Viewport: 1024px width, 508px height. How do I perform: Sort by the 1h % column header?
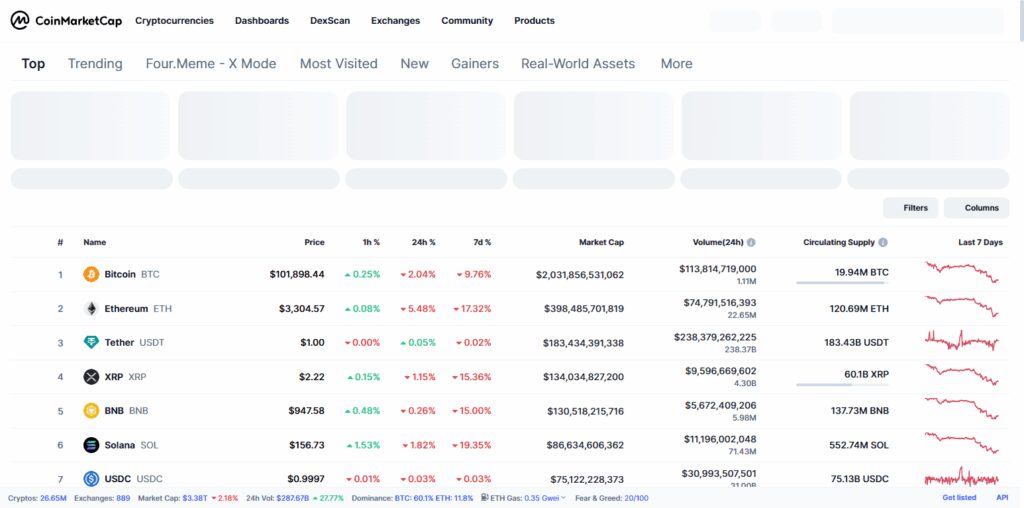(372, 242)
